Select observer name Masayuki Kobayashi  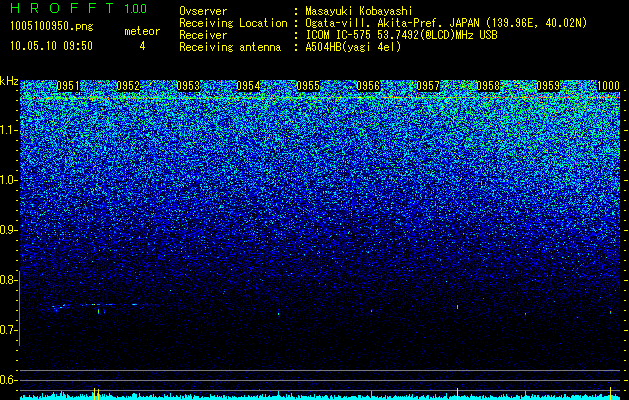(359, 11)
